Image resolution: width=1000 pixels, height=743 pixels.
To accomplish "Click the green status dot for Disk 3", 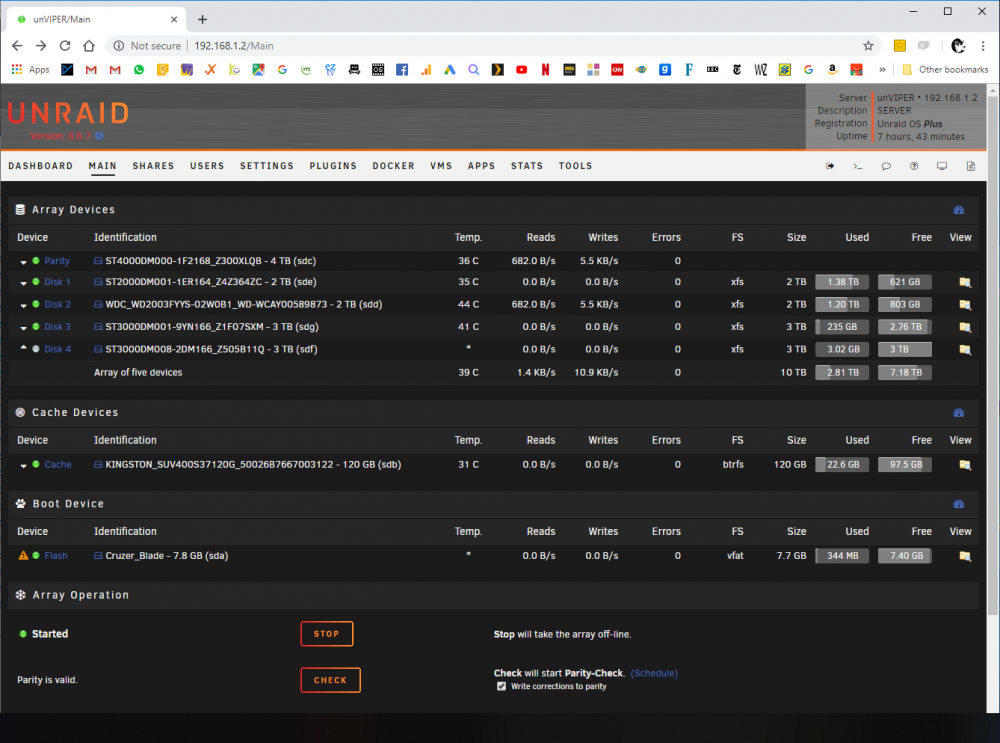I will tap(36, 327).
